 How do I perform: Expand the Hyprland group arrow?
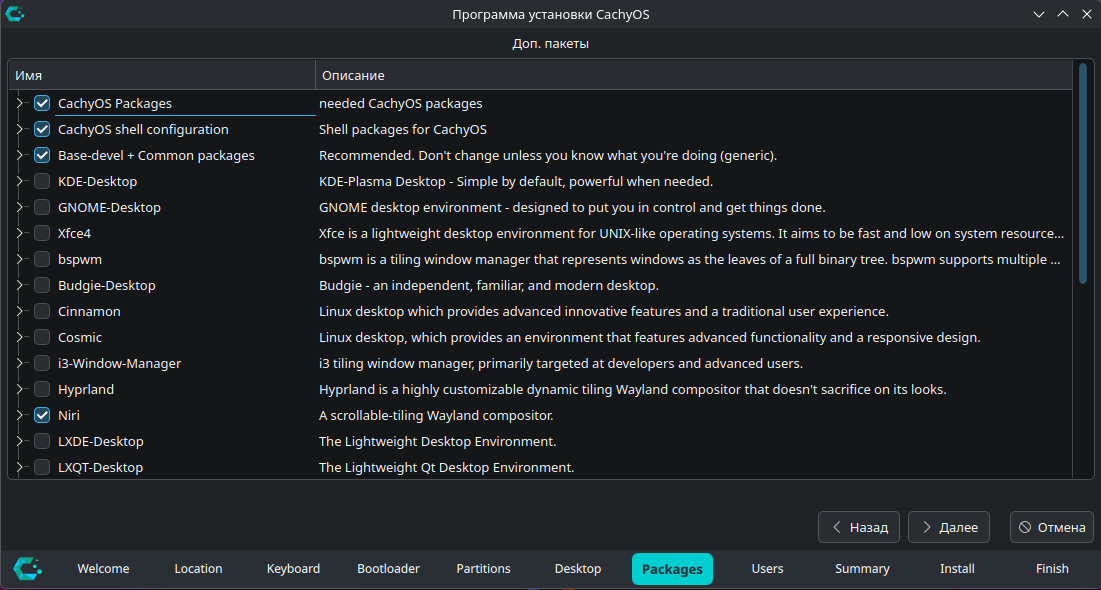point(20,389)
